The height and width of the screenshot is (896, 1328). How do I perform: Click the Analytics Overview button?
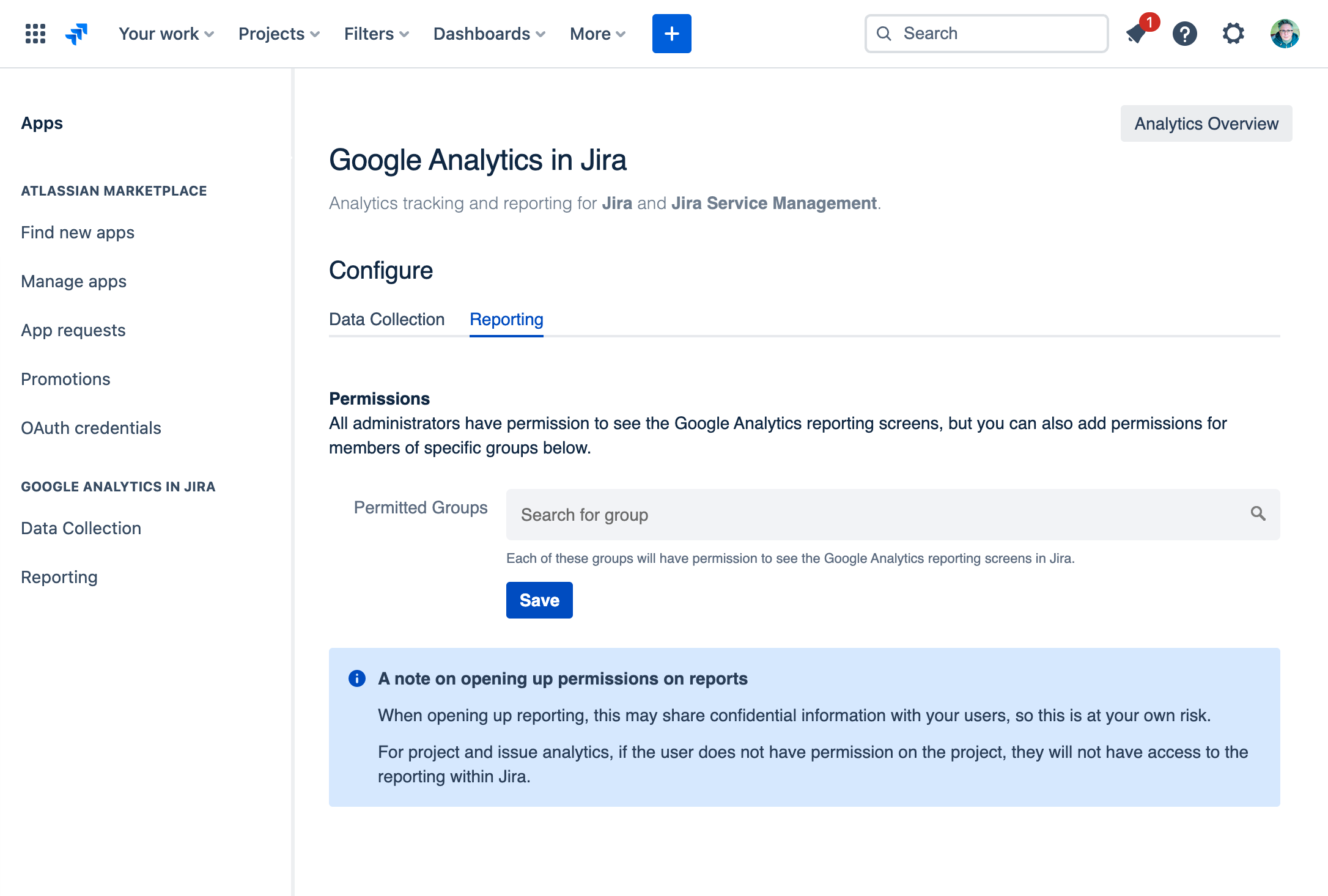[1206, 123]
